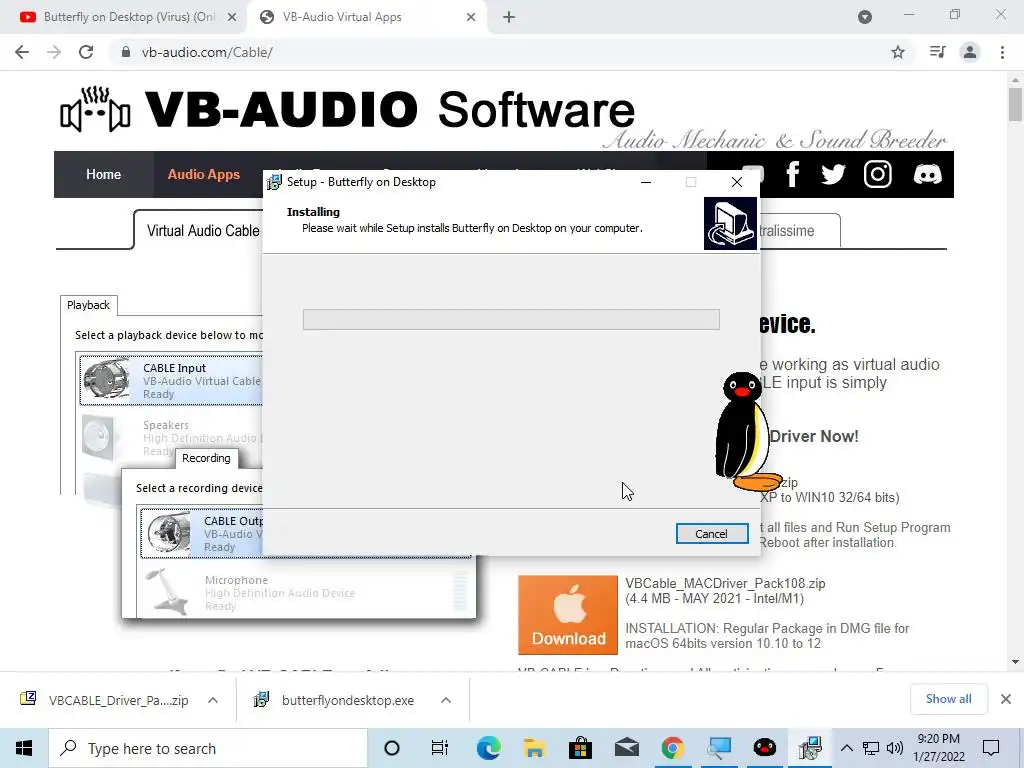The image size is (1024, 768).
Task: Select the Microphone High Definition Audio device
Action: [306, 592]
